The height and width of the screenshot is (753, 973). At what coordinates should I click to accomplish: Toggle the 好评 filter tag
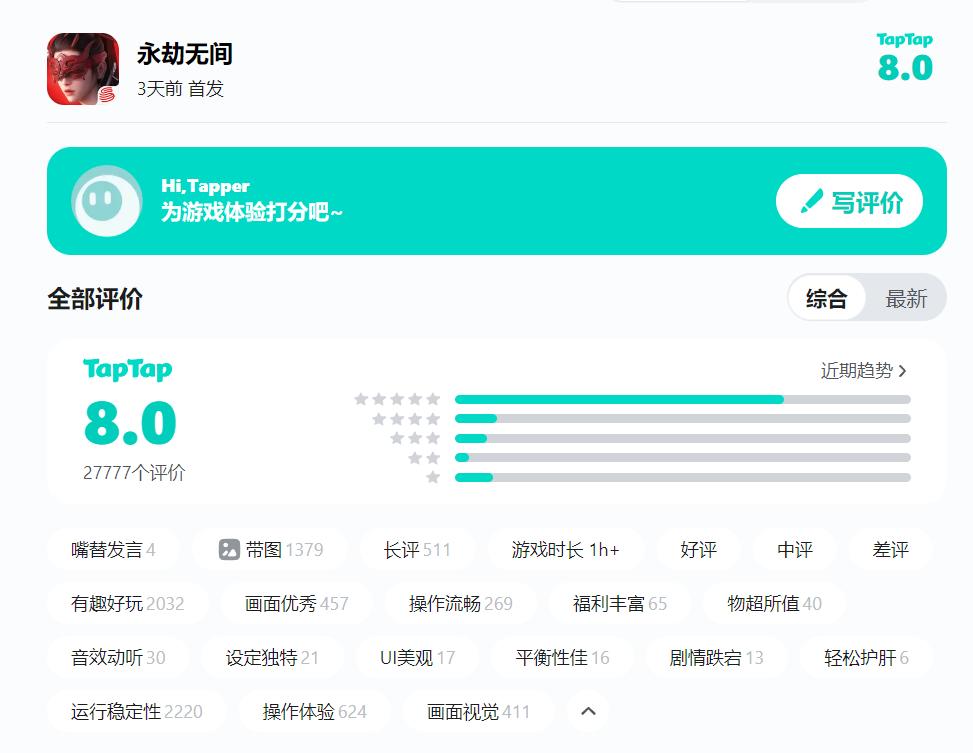(x=698, y=549)
